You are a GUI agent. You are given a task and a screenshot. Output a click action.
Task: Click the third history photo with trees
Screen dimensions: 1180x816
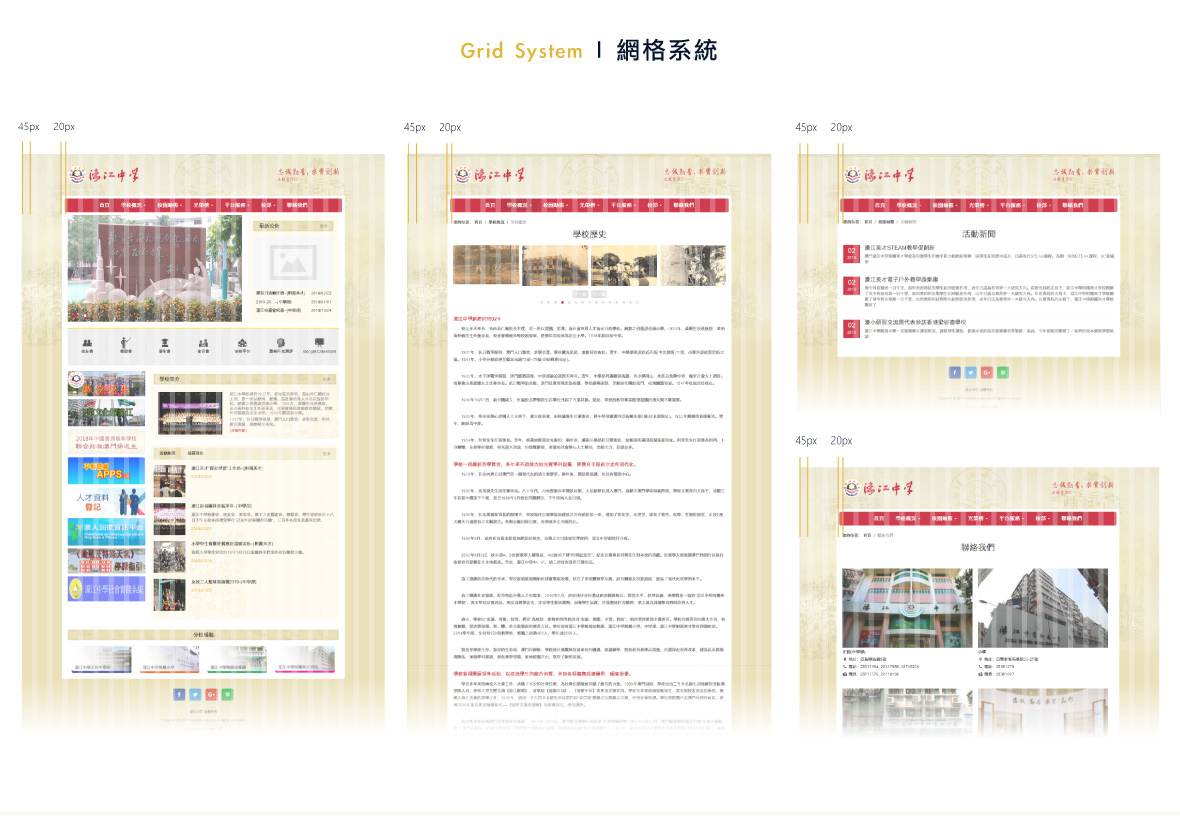(x=624, y=265)
